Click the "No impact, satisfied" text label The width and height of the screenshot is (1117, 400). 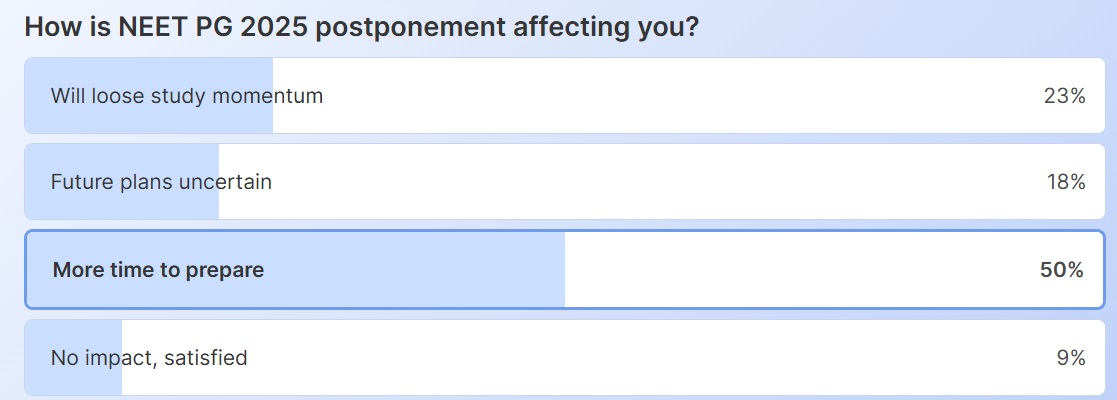pos(149,357)
